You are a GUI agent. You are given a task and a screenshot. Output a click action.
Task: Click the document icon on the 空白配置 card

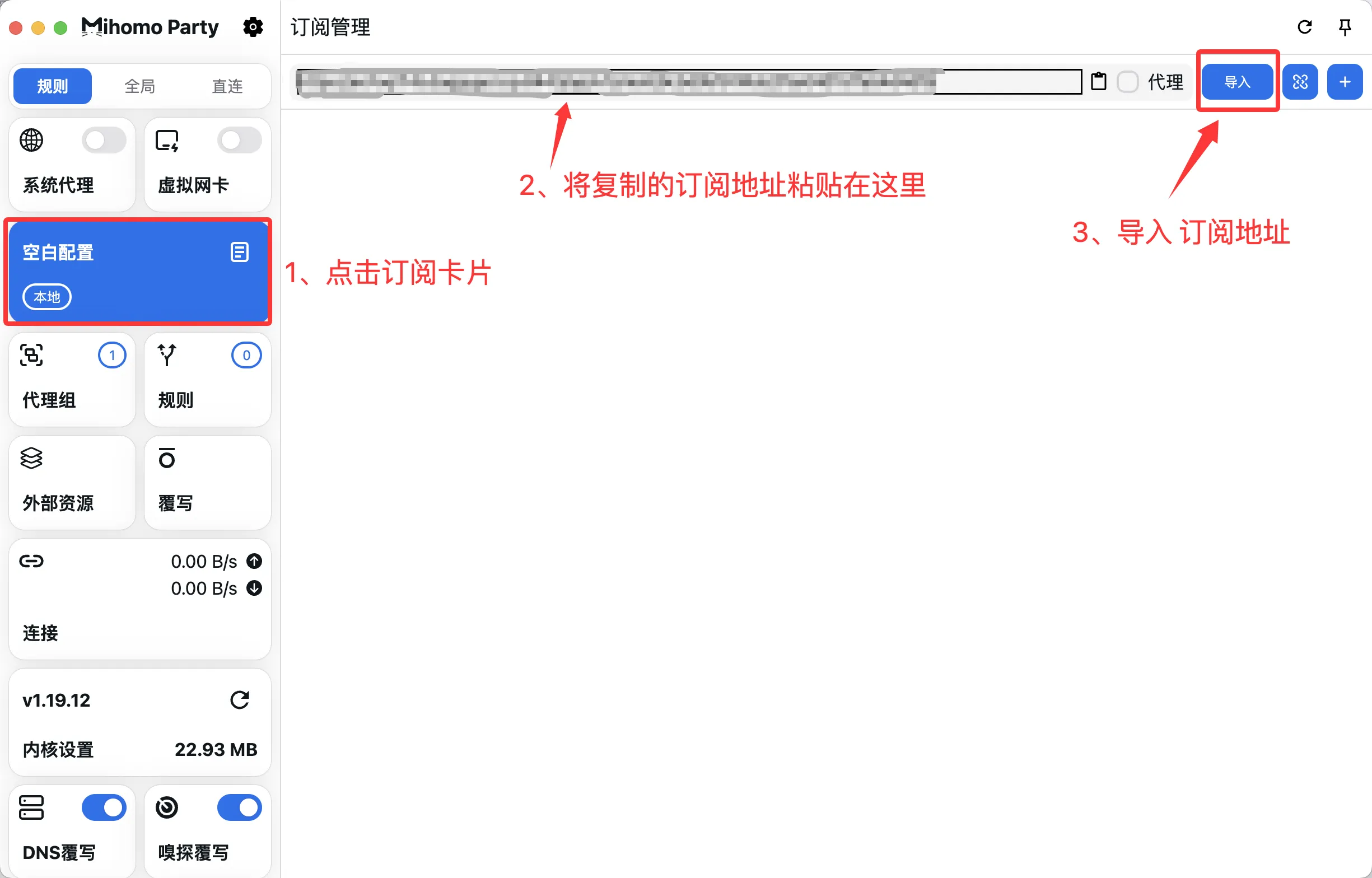click(x=240, y=252)
